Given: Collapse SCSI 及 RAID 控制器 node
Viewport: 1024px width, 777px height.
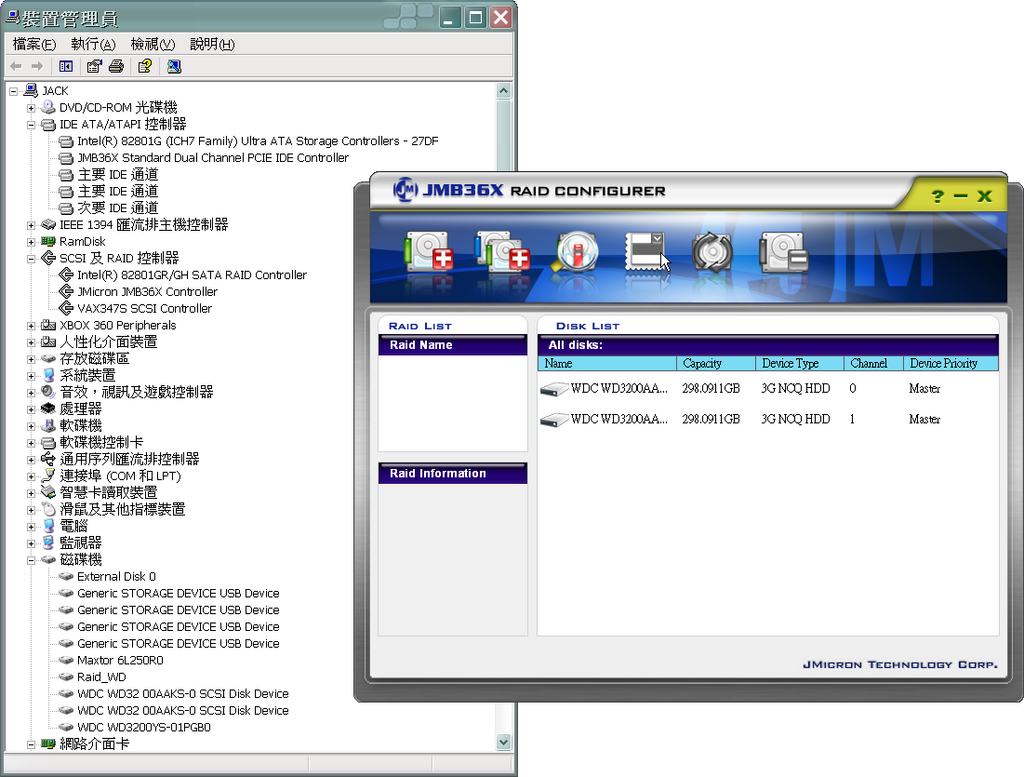Looking at the screenshot, I should [31, 259].
